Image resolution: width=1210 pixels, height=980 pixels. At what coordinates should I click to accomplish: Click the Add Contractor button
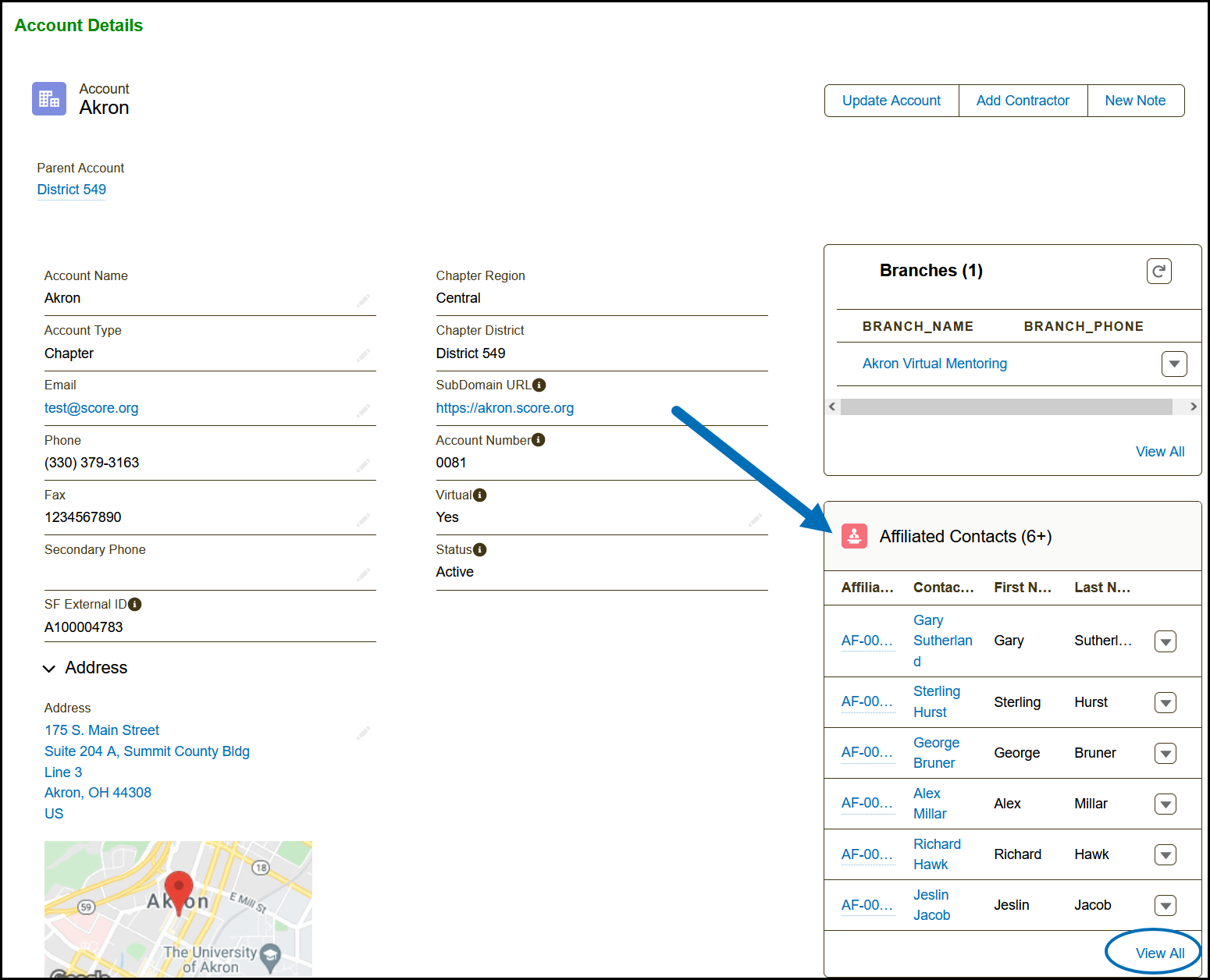(x=1022, y=101)
